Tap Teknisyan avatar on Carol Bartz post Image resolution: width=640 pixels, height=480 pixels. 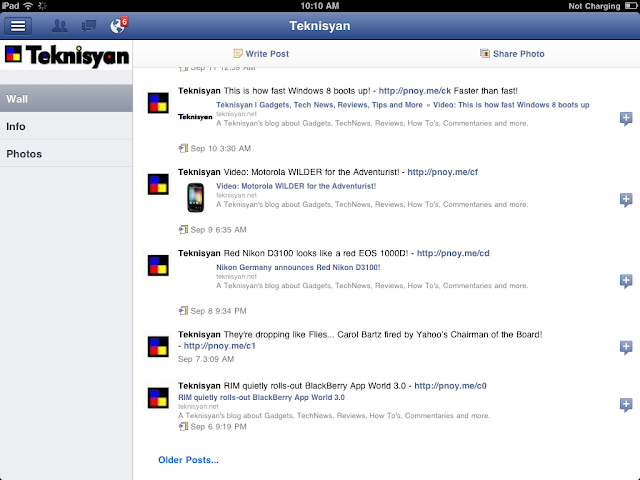point(158,347)
